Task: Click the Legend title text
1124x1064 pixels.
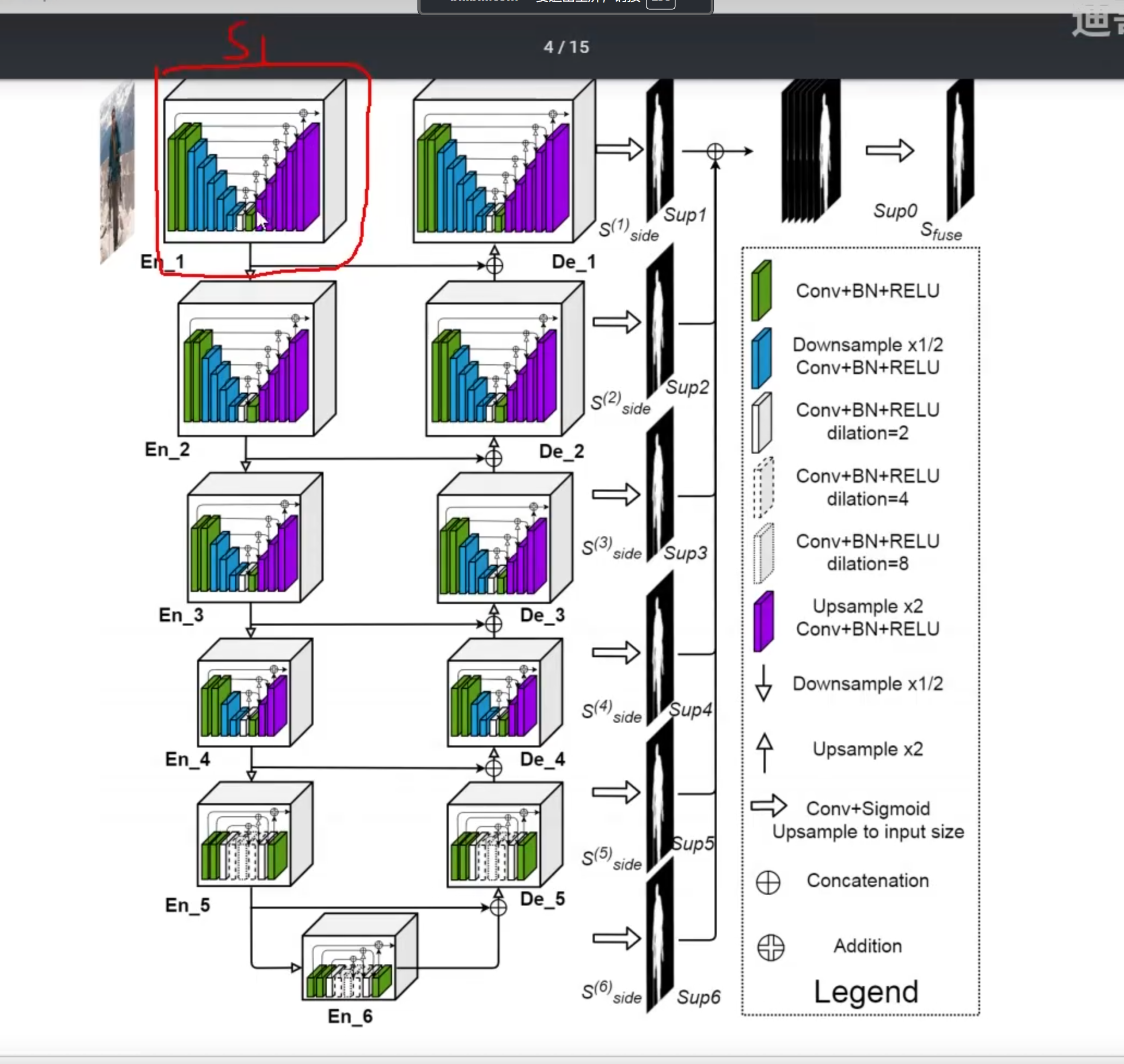Action: click(865, 992)
